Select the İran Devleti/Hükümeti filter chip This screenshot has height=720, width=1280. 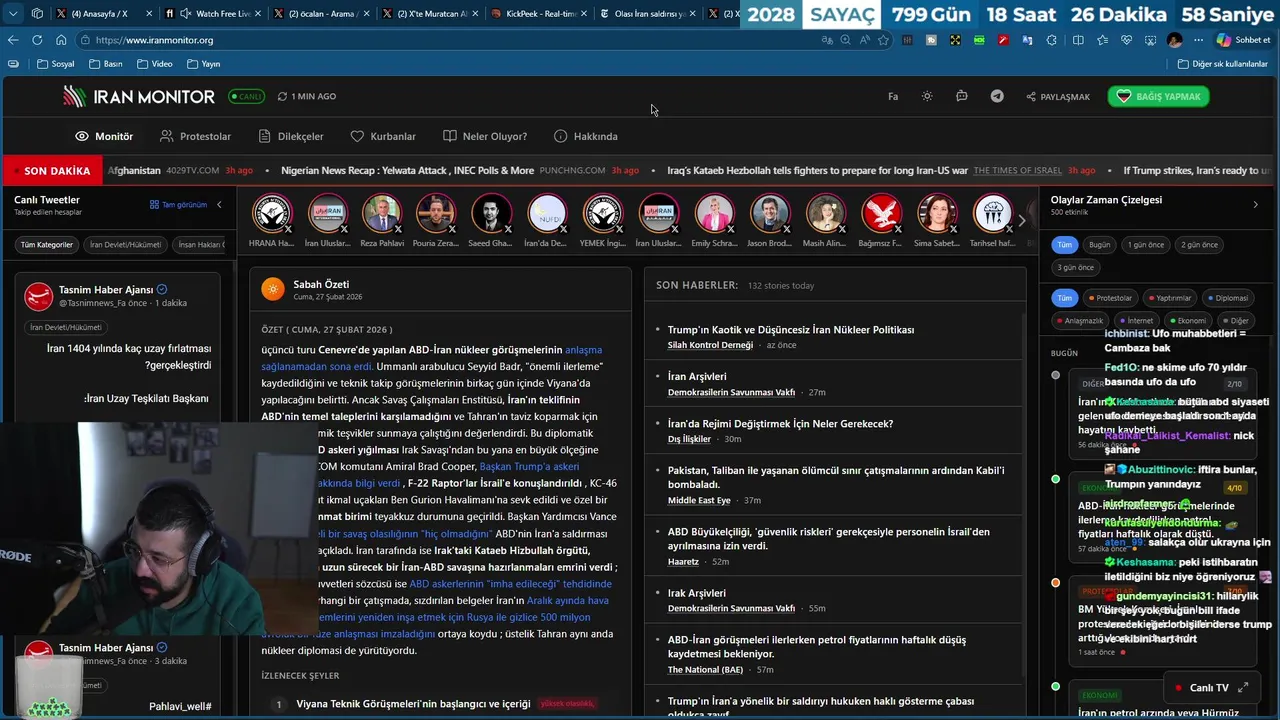[125, 245]
